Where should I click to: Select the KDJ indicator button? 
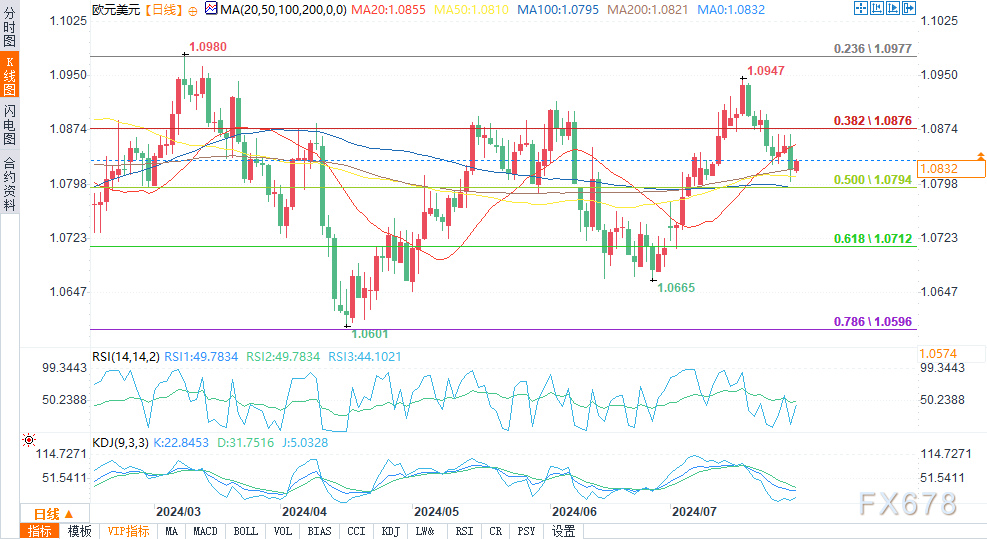pos(390,531)
